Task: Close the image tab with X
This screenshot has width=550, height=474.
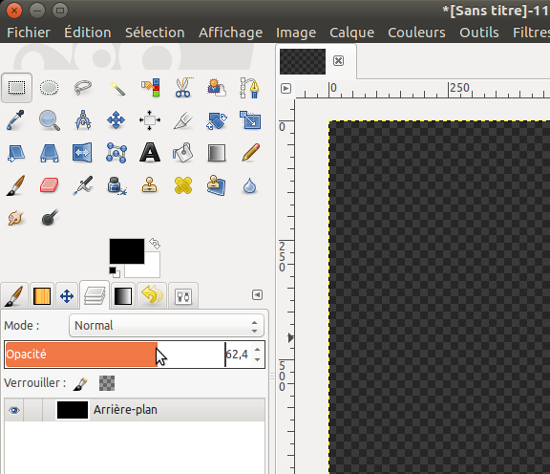Action: click(338, 61)
